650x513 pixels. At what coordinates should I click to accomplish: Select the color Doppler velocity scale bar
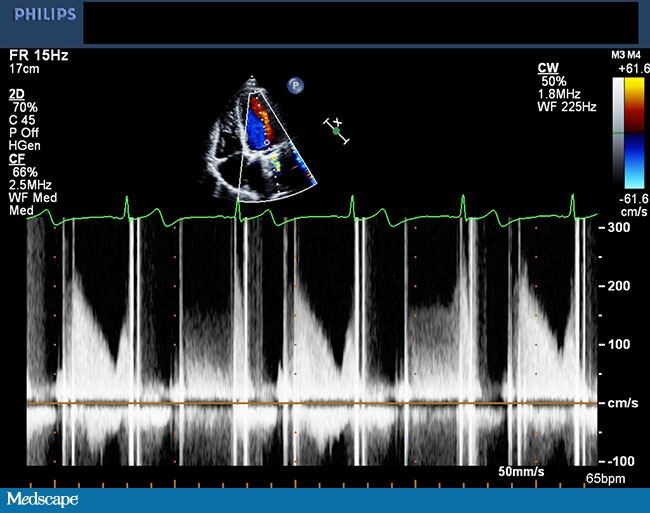tap(634, 133)
